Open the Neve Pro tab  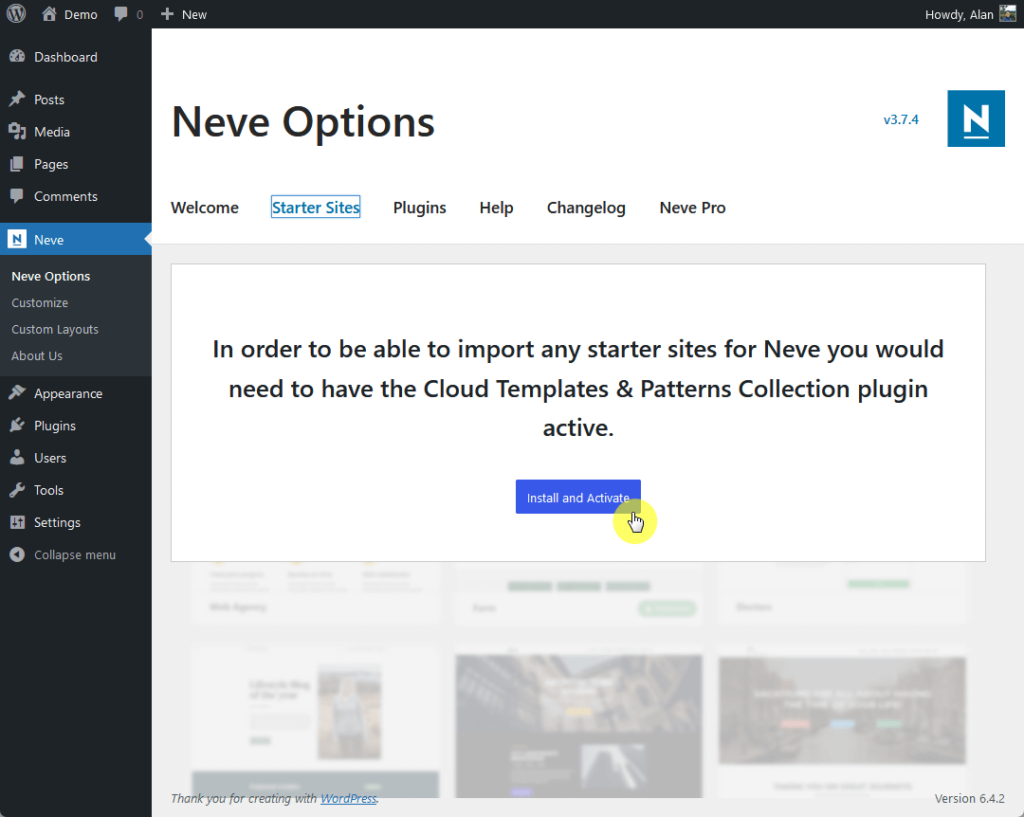point(692,208)
